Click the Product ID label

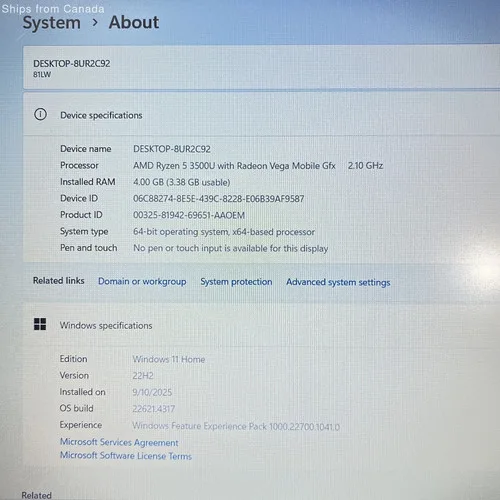81,215
